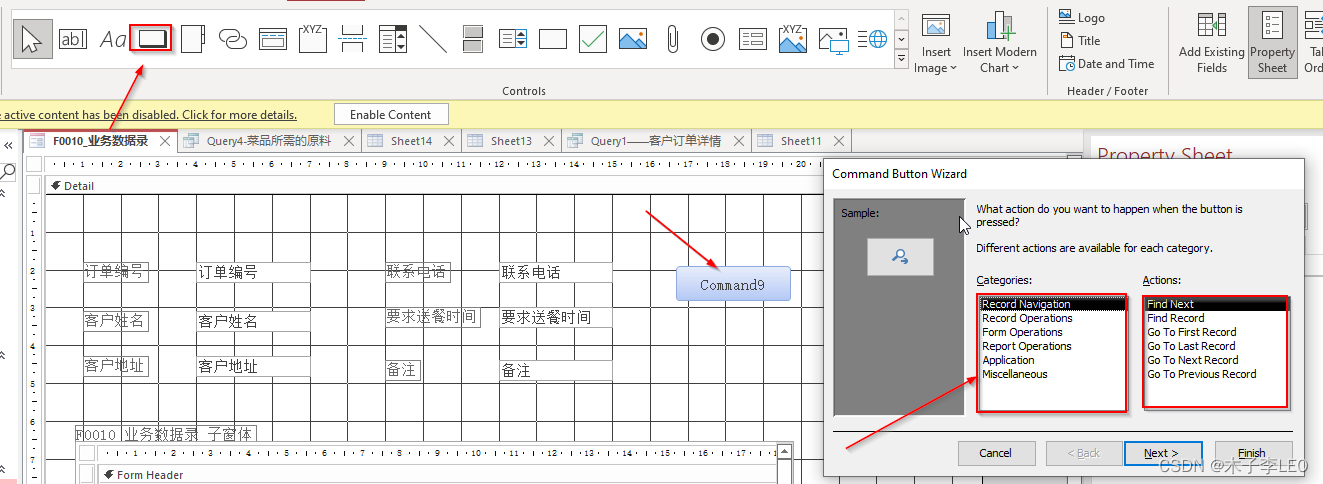Select the Hyperlink control tool
Screen dimensions: 1323x484
(x=232, y=39)
